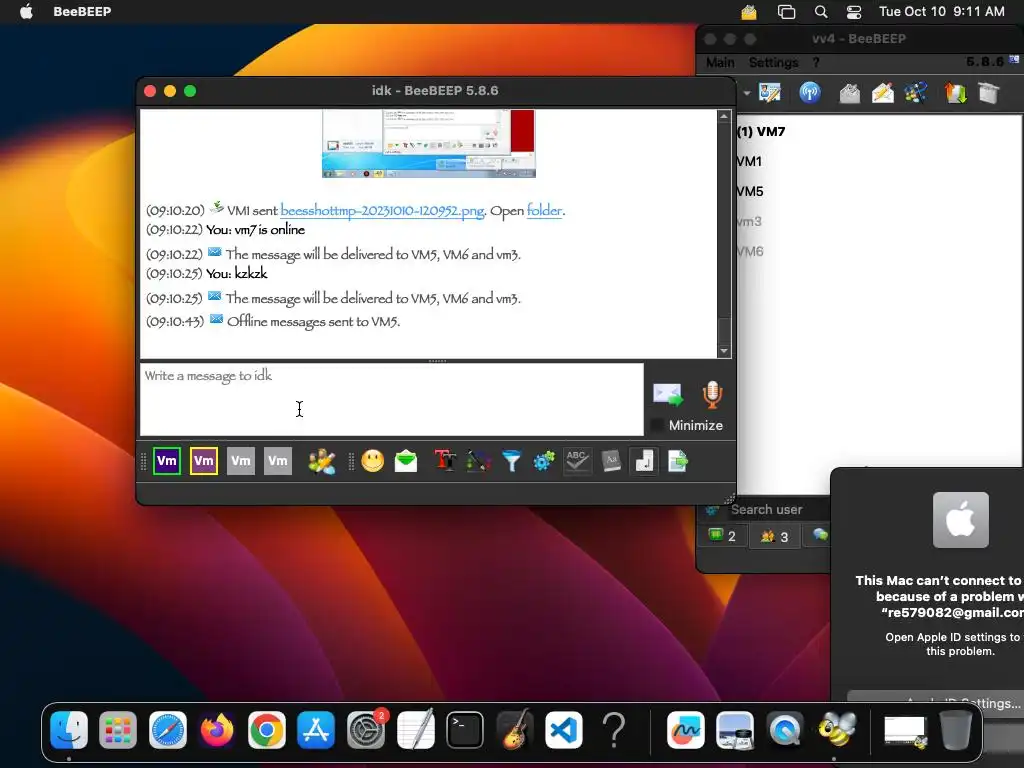The width and height of the screenshot is (1024, 768).
Task: Toggle the ABC spell check icon
Action: tap(577, 461)
